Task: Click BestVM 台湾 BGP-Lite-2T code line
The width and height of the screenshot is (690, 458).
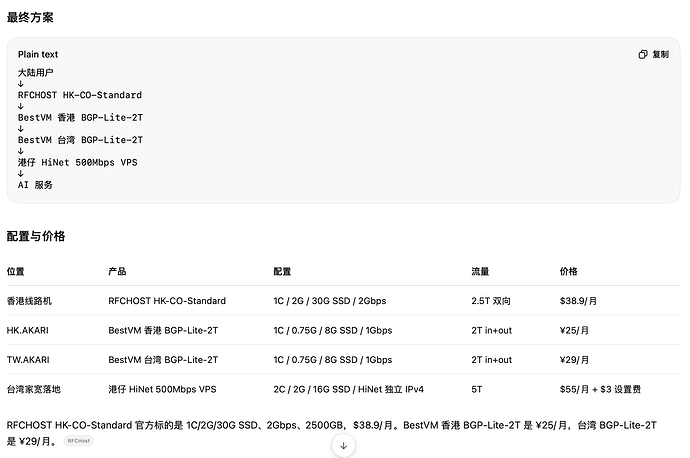Action: point(81,140)
